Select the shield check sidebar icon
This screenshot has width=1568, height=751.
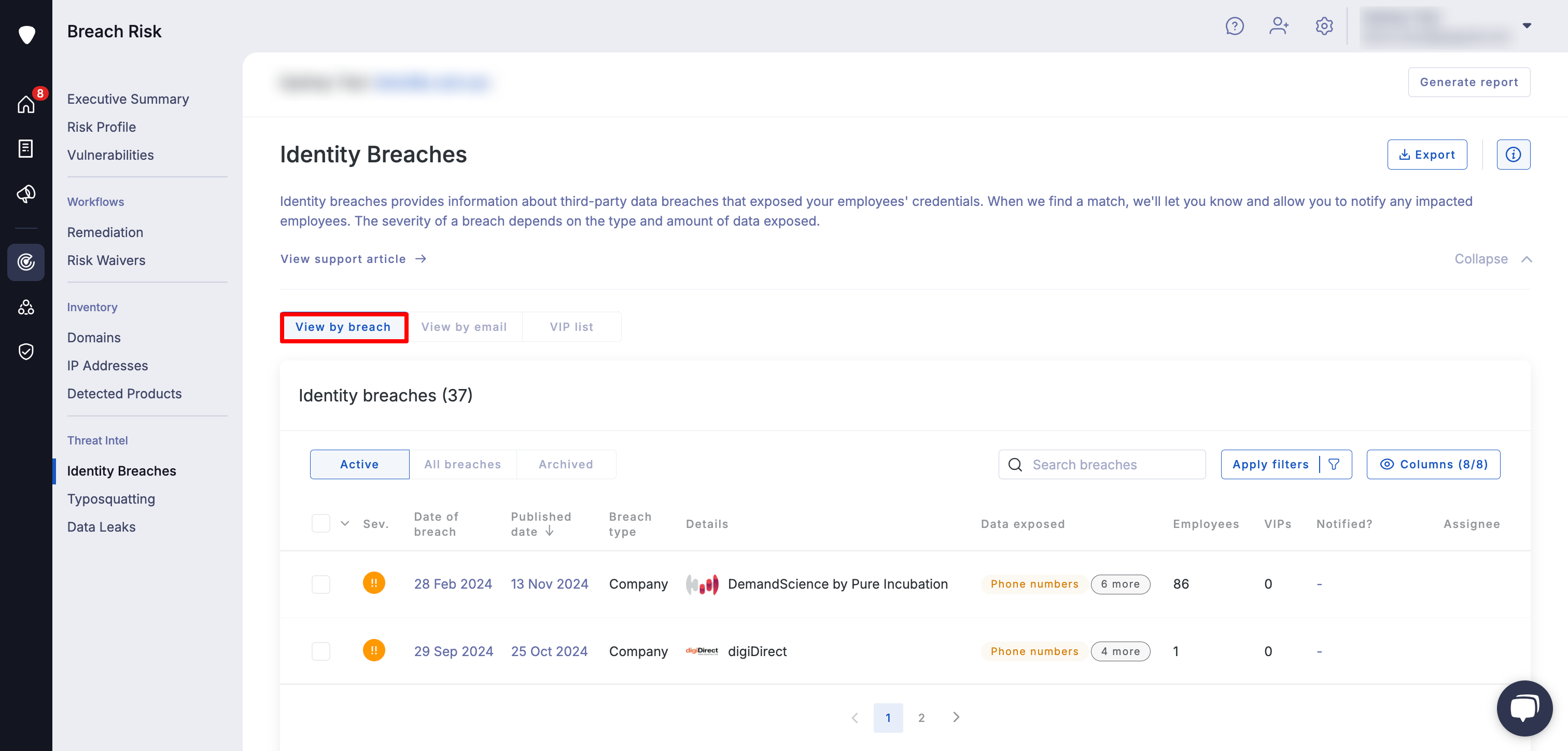26,352
